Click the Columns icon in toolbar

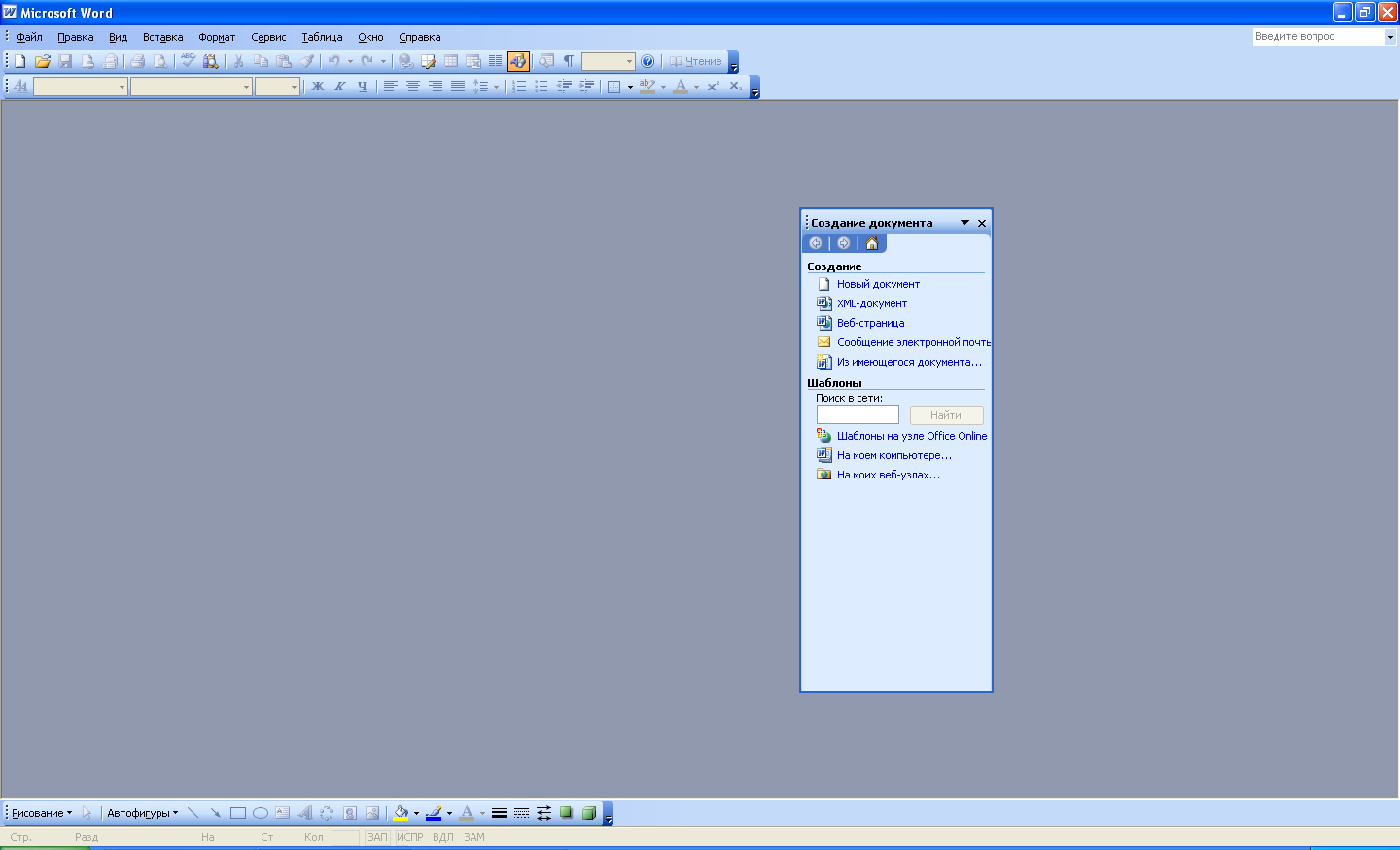pos(495,61)
